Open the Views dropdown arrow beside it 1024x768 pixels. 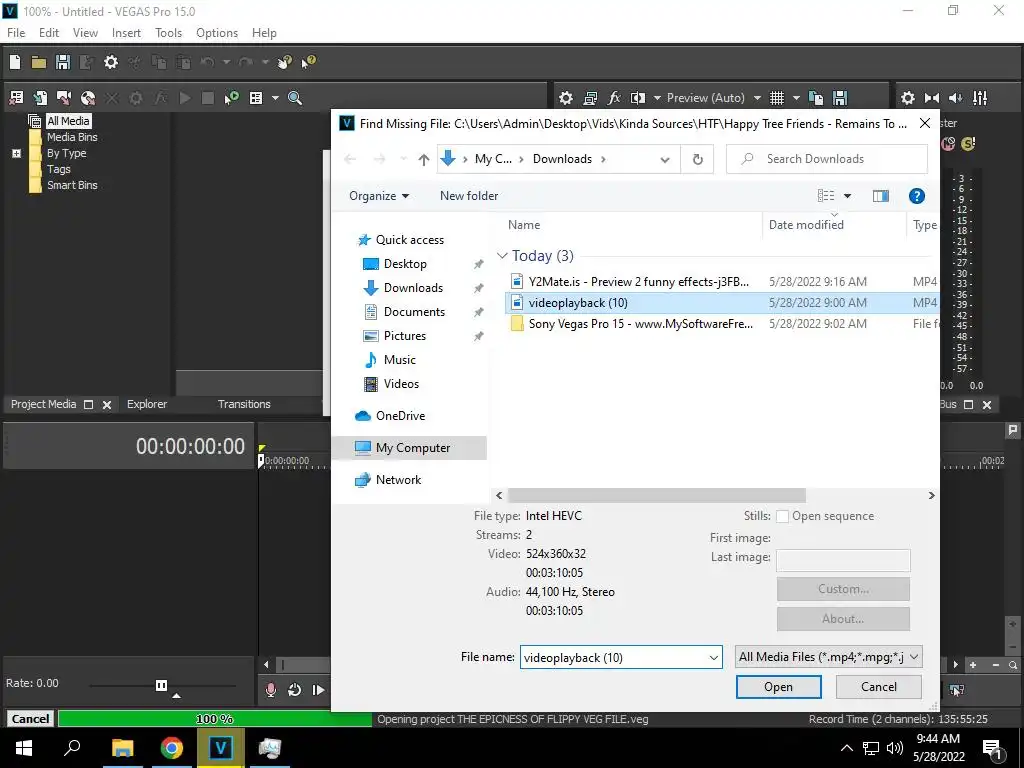(x=275, y=98)
